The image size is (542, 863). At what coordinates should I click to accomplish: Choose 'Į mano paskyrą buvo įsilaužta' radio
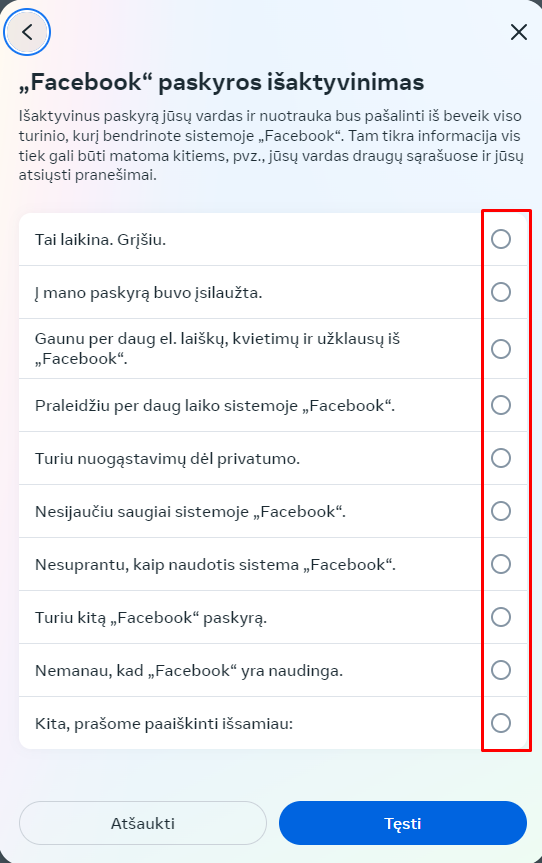coord(501,292)
